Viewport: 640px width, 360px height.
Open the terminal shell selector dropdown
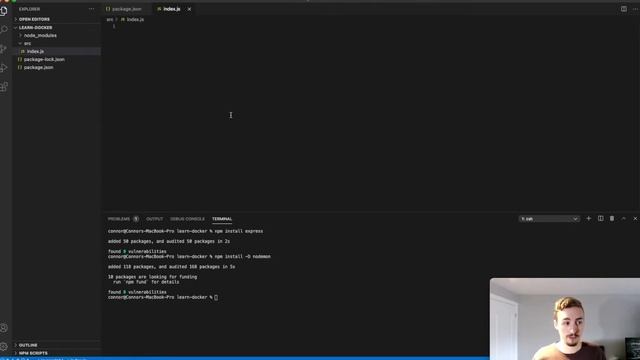[549, 219]
